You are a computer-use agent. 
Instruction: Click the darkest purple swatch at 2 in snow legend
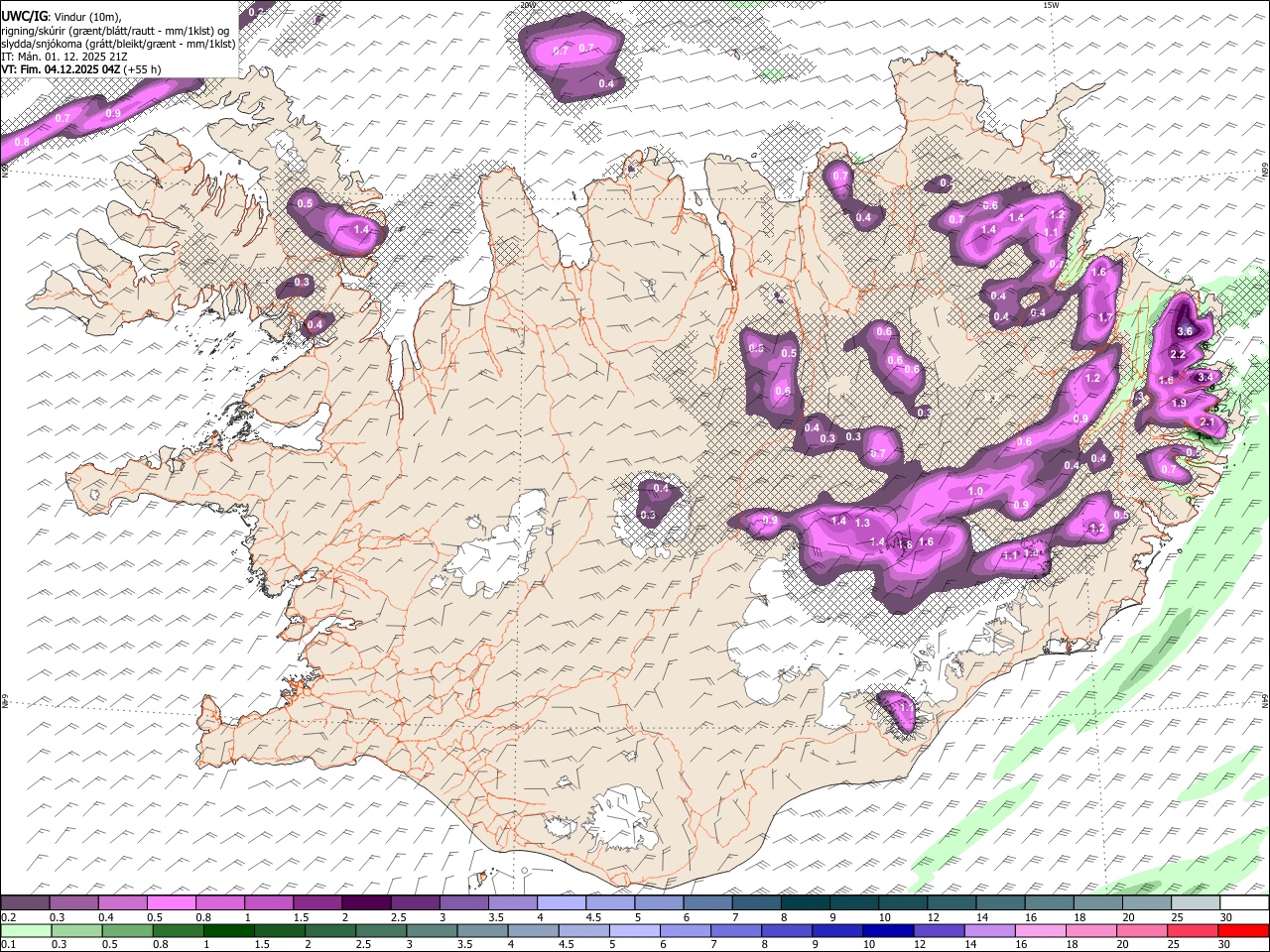(x=366, y=903)
